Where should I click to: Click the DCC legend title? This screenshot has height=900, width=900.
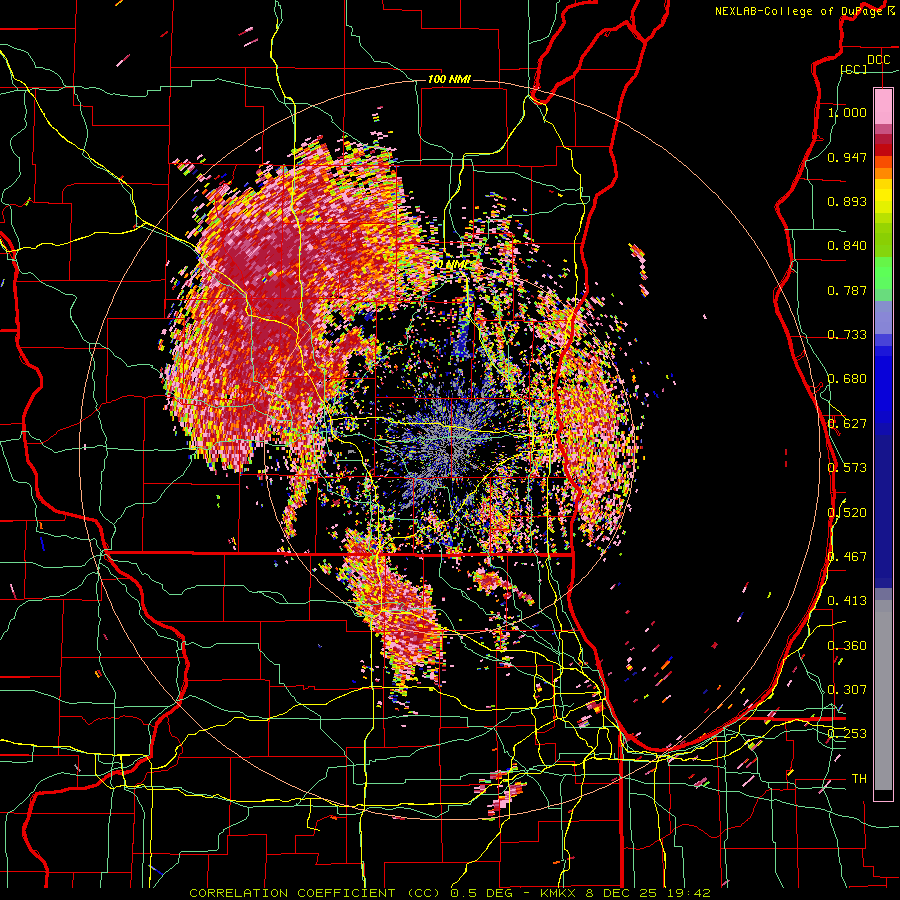pos(878,60)
